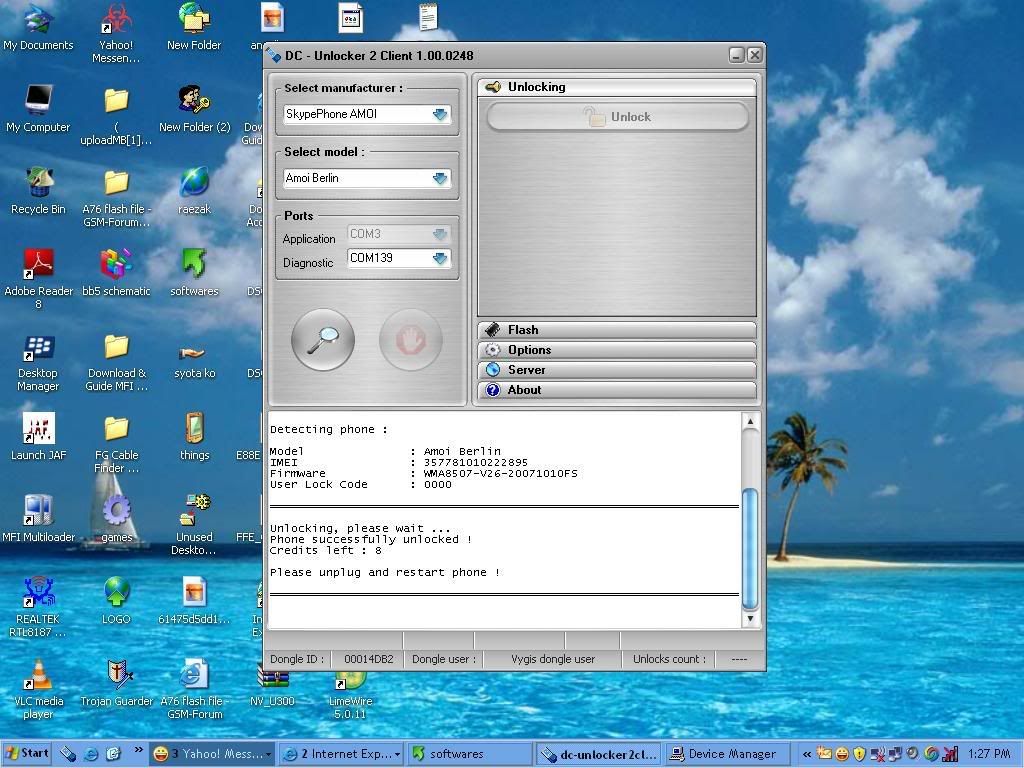Screen dimensions: 1024x768
Task: Click 'Vygis dongle user' in status bar
Action: [553, 659]
